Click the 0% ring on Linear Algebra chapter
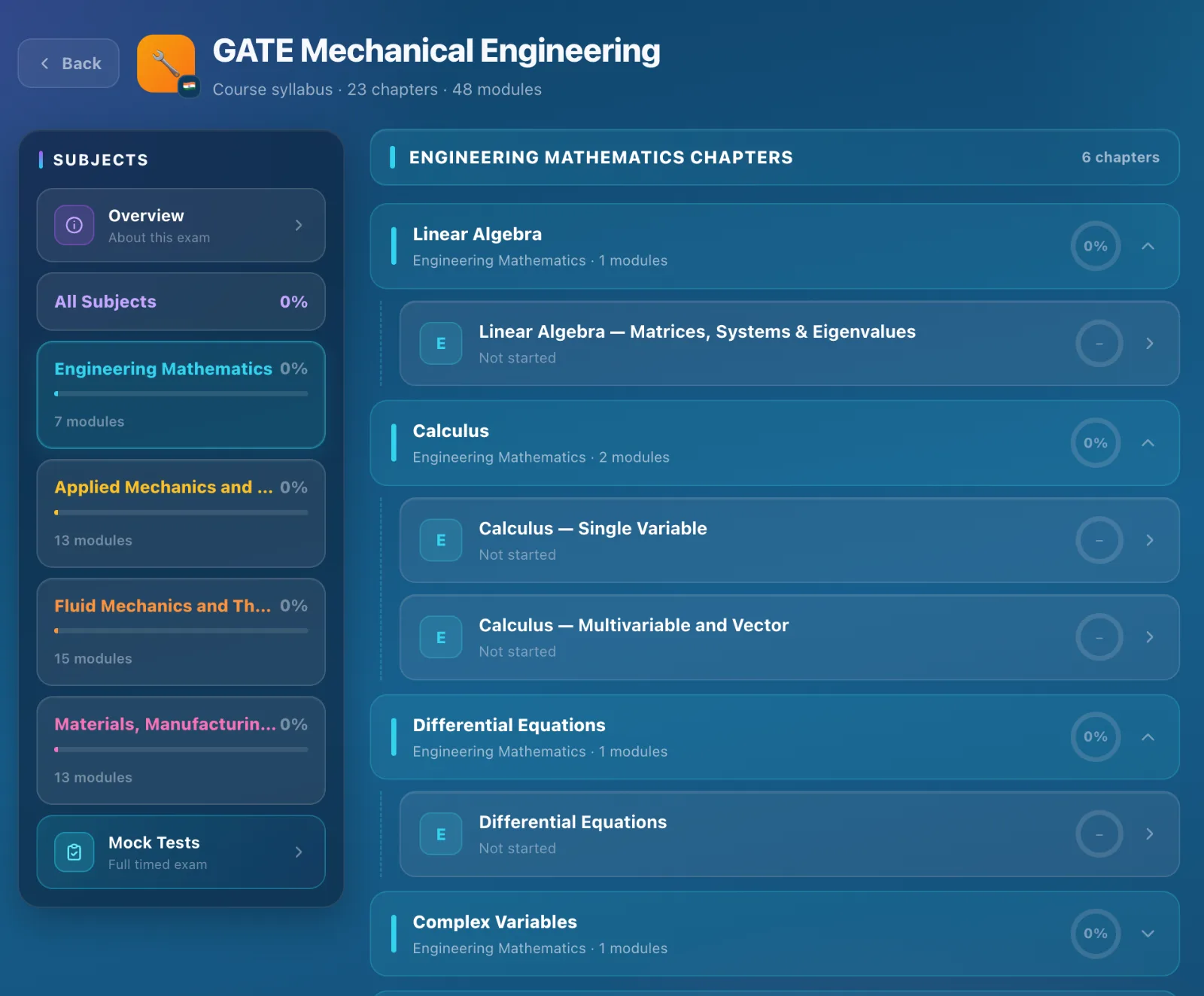1204x996 pixels. pyautogui.click(x=1096, y=246)
